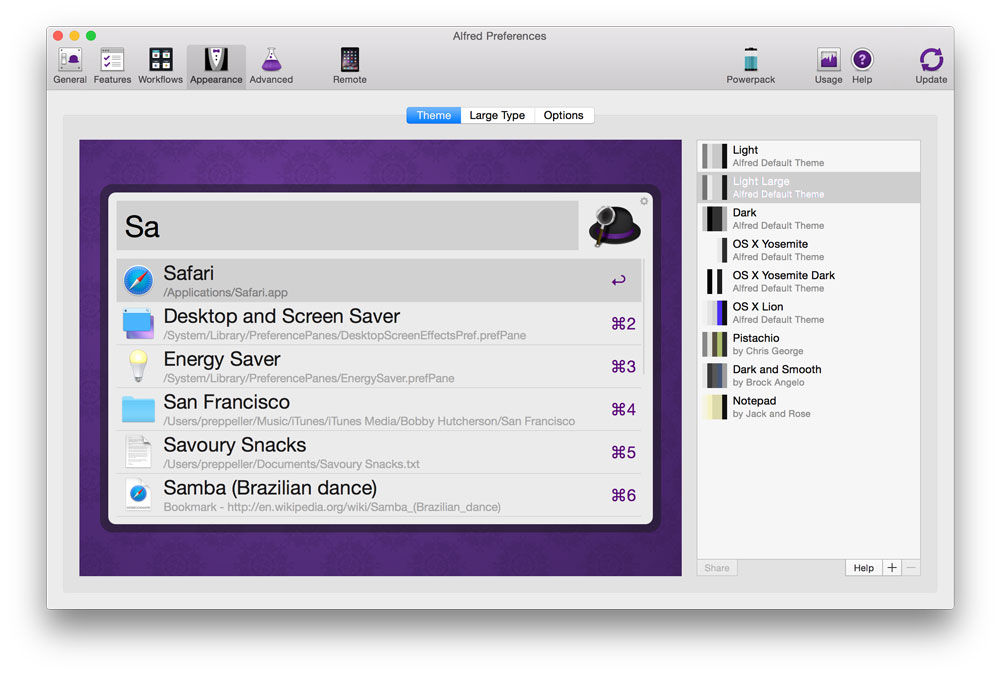Open the Workflows pane
Screen dimensions: 1000x675
pyautogui.click(x=160, y=66)
